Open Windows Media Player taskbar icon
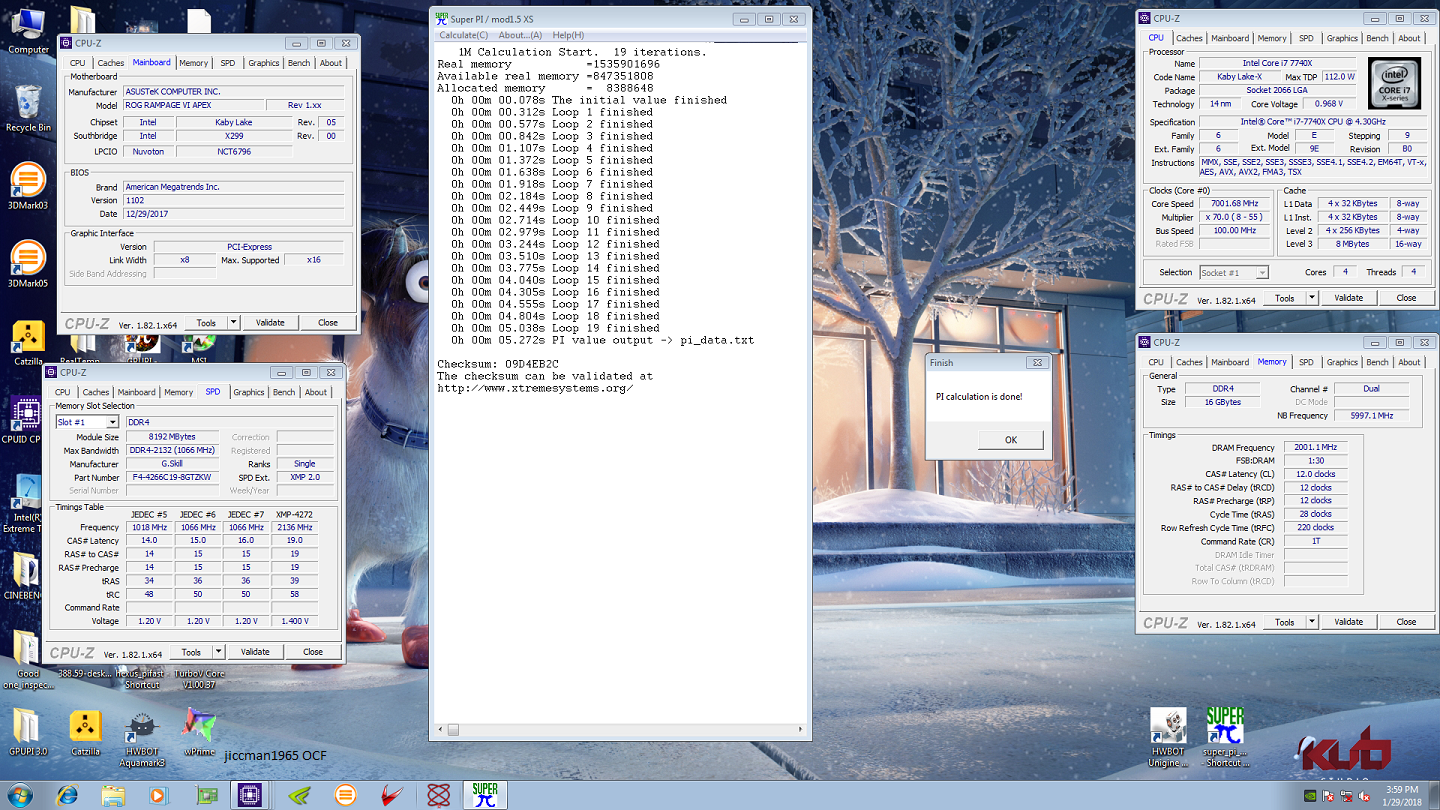The image size is (1440, 810). pos(157,796)
